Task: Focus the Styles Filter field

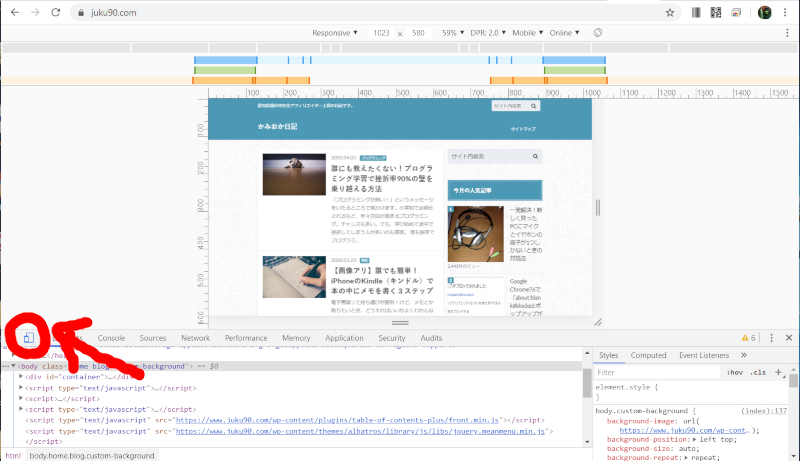Action: coord(657,372)
